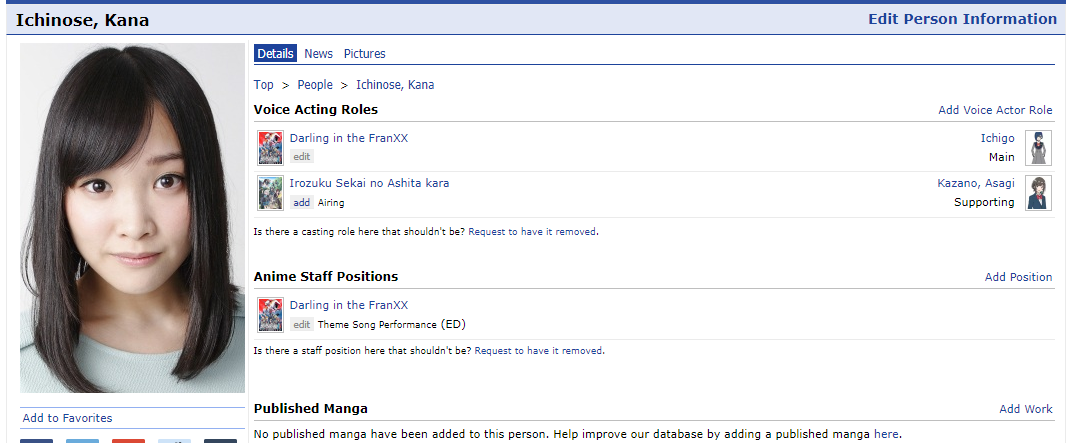
Task: Click the Add Position link
Action: pyautogui.click(x=1018, y=277)
